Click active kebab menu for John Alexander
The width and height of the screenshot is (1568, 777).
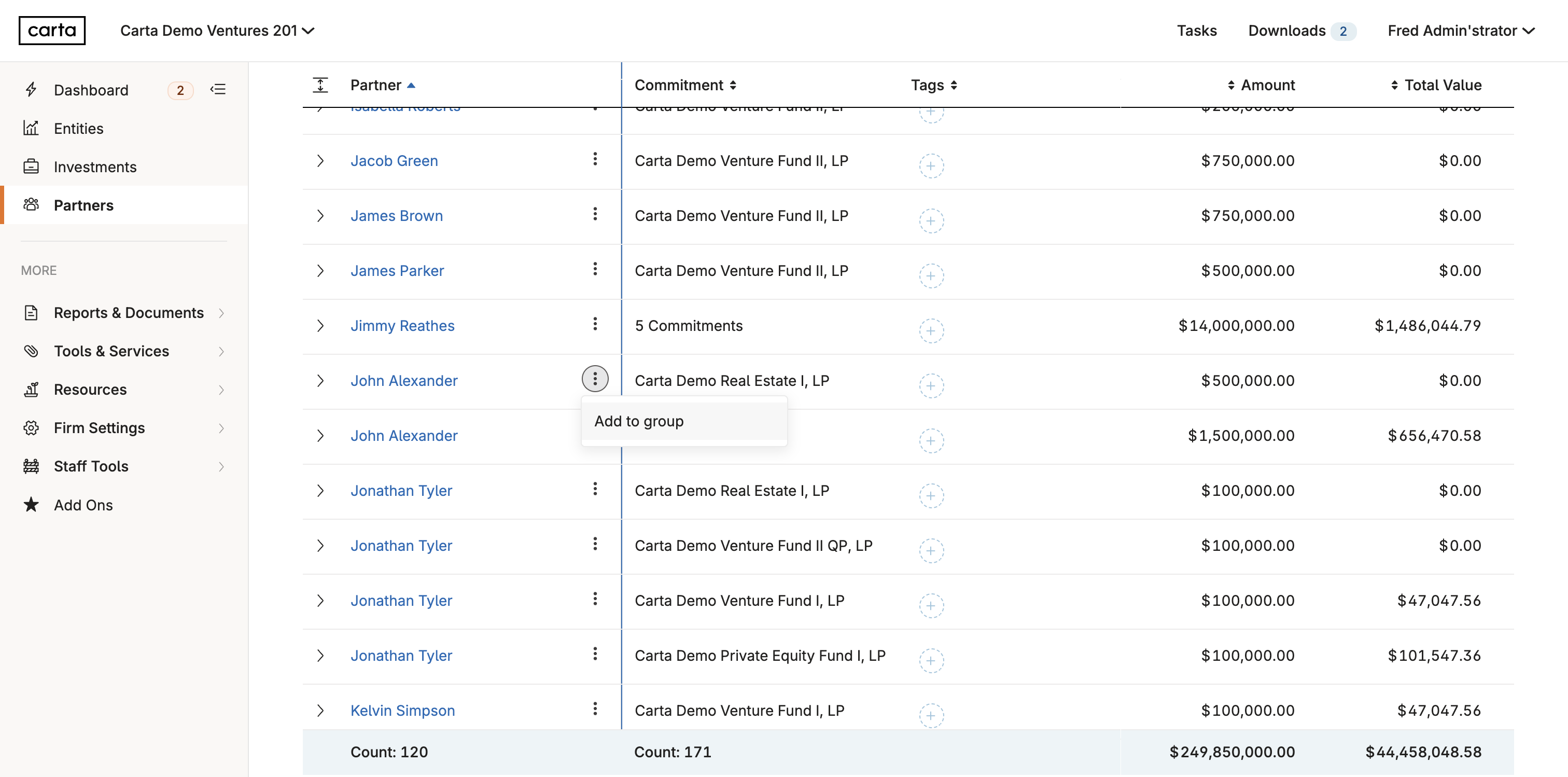pos(595,379)
